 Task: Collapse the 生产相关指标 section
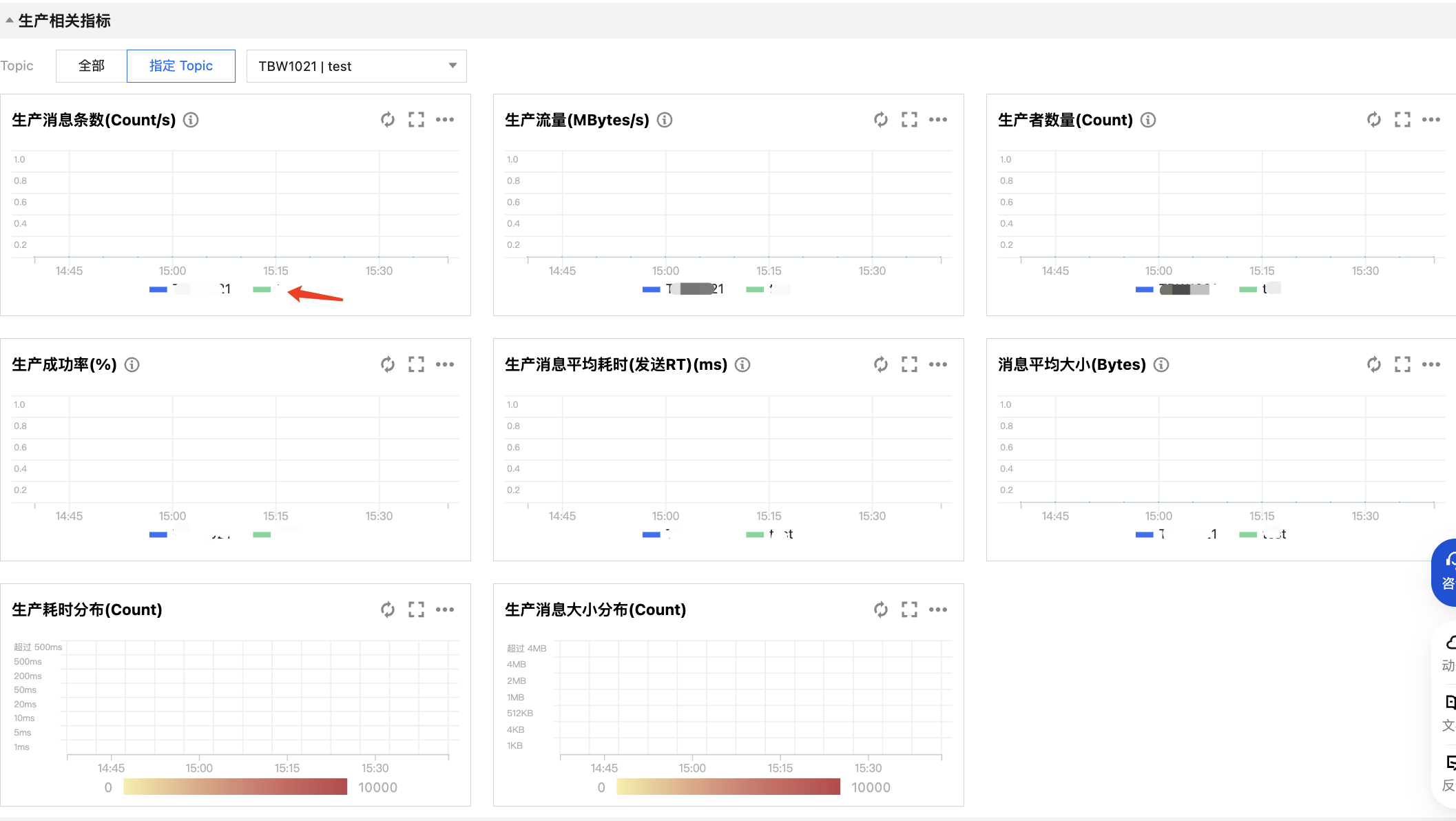(10, 21)
